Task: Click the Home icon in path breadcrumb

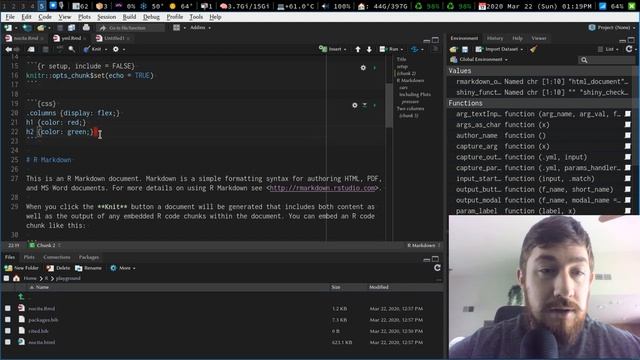Action: (x=16, y=278)
